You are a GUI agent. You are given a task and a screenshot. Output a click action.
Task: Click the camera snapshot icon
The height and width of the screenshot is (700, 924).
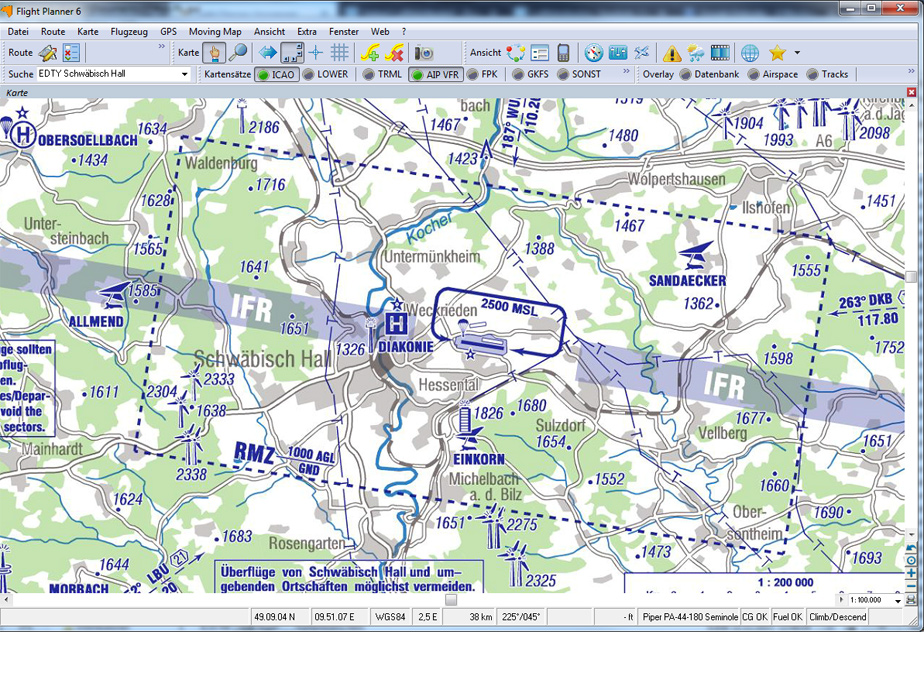point(424,53)
